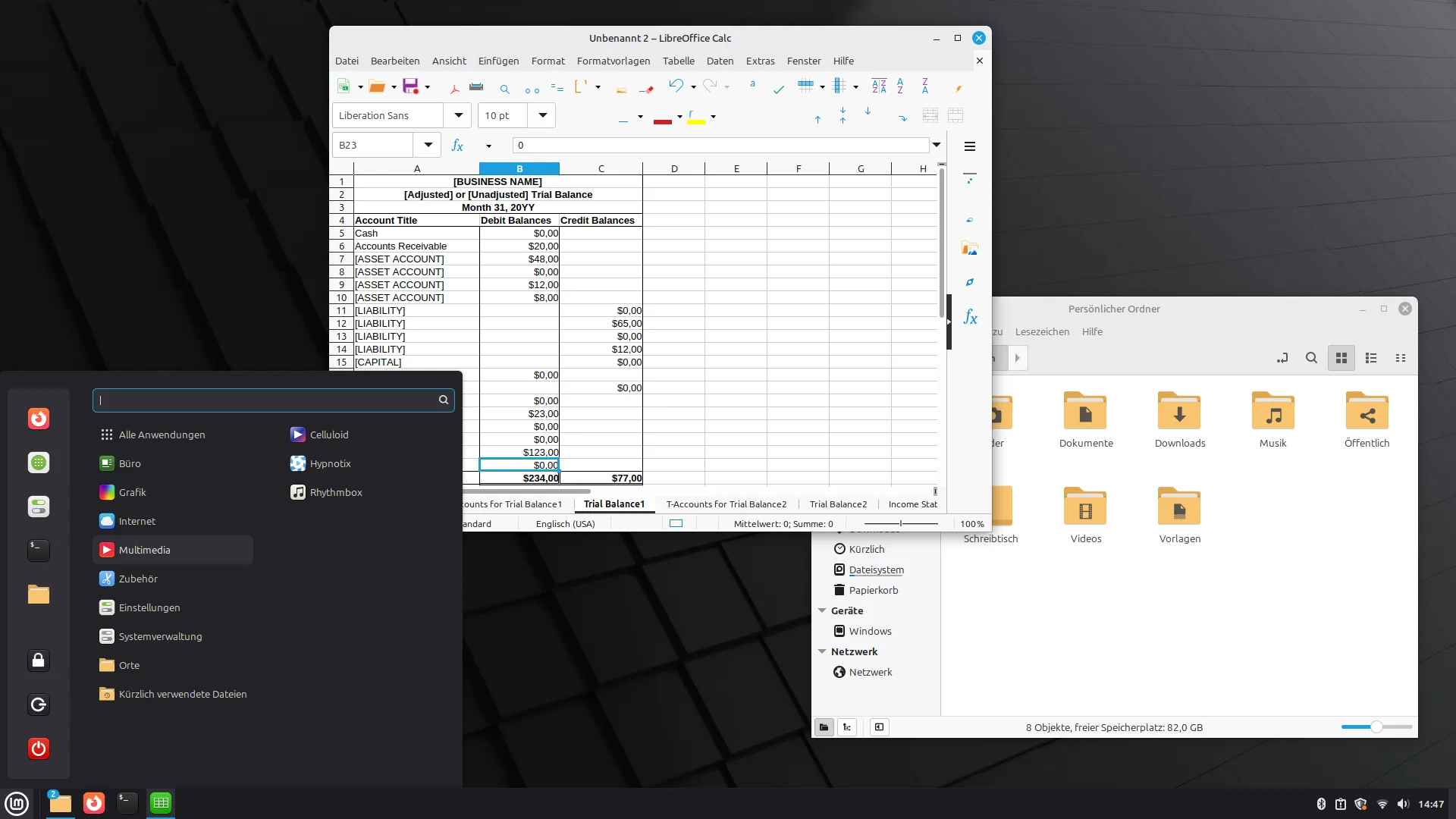Image resolution: width=1456 pixels, height=819 pixels.
Task: Hide the file manager sidebar
Action: 879,727
